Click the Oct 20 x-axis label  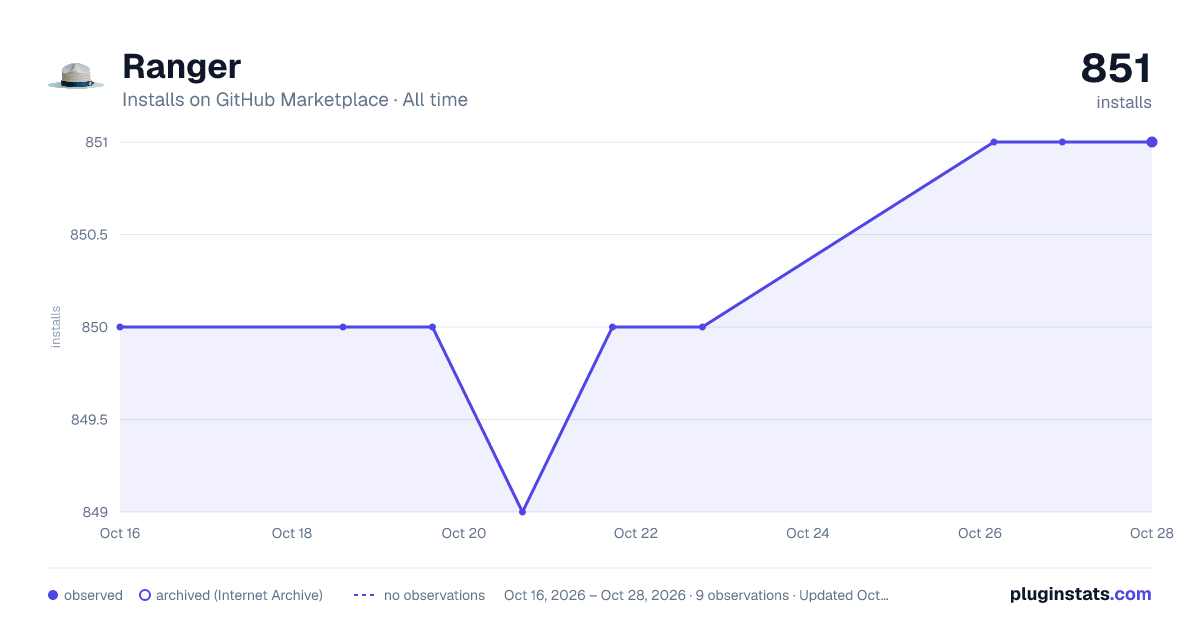coord(464,533)
